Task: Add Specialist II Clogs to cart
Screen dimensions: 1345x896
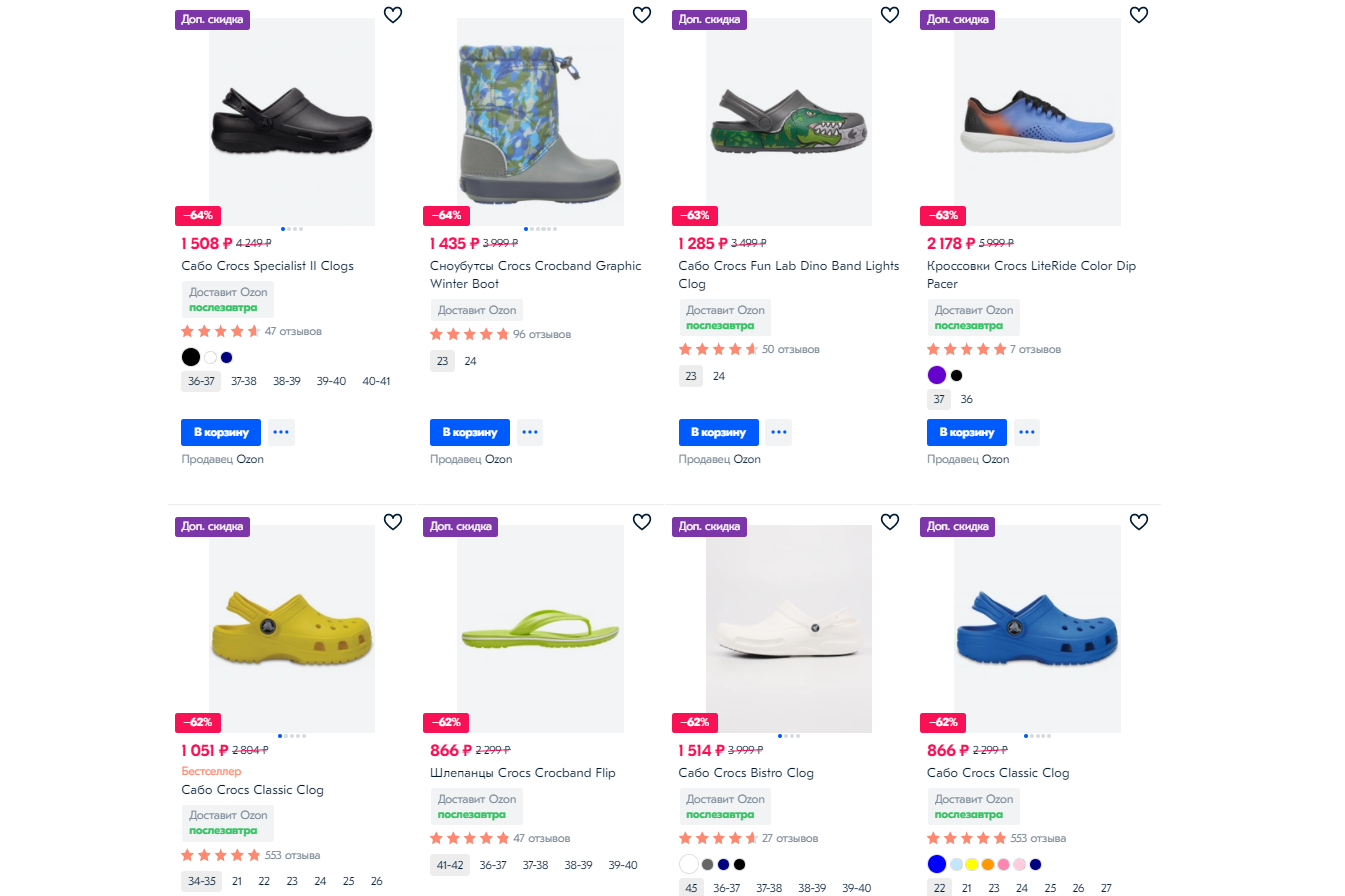Action: (221, 432)
